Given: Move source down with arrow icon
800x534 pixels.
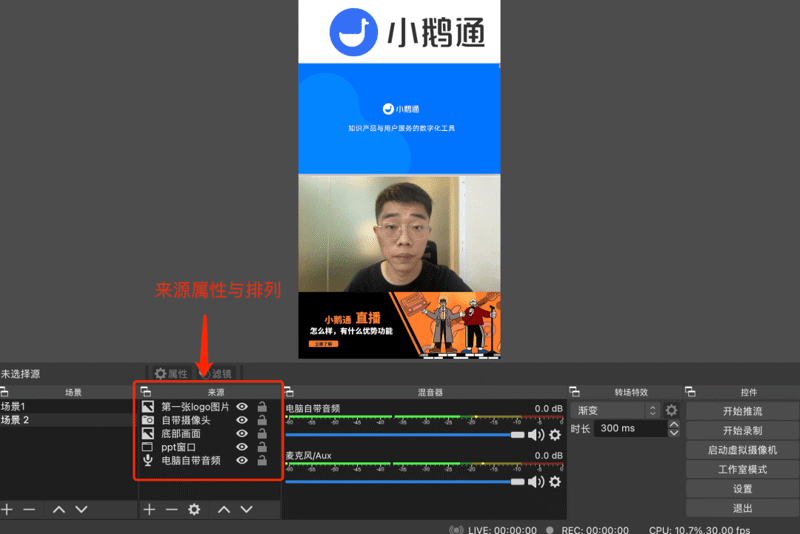Looking at the screenshot, I should pos(246,509).
